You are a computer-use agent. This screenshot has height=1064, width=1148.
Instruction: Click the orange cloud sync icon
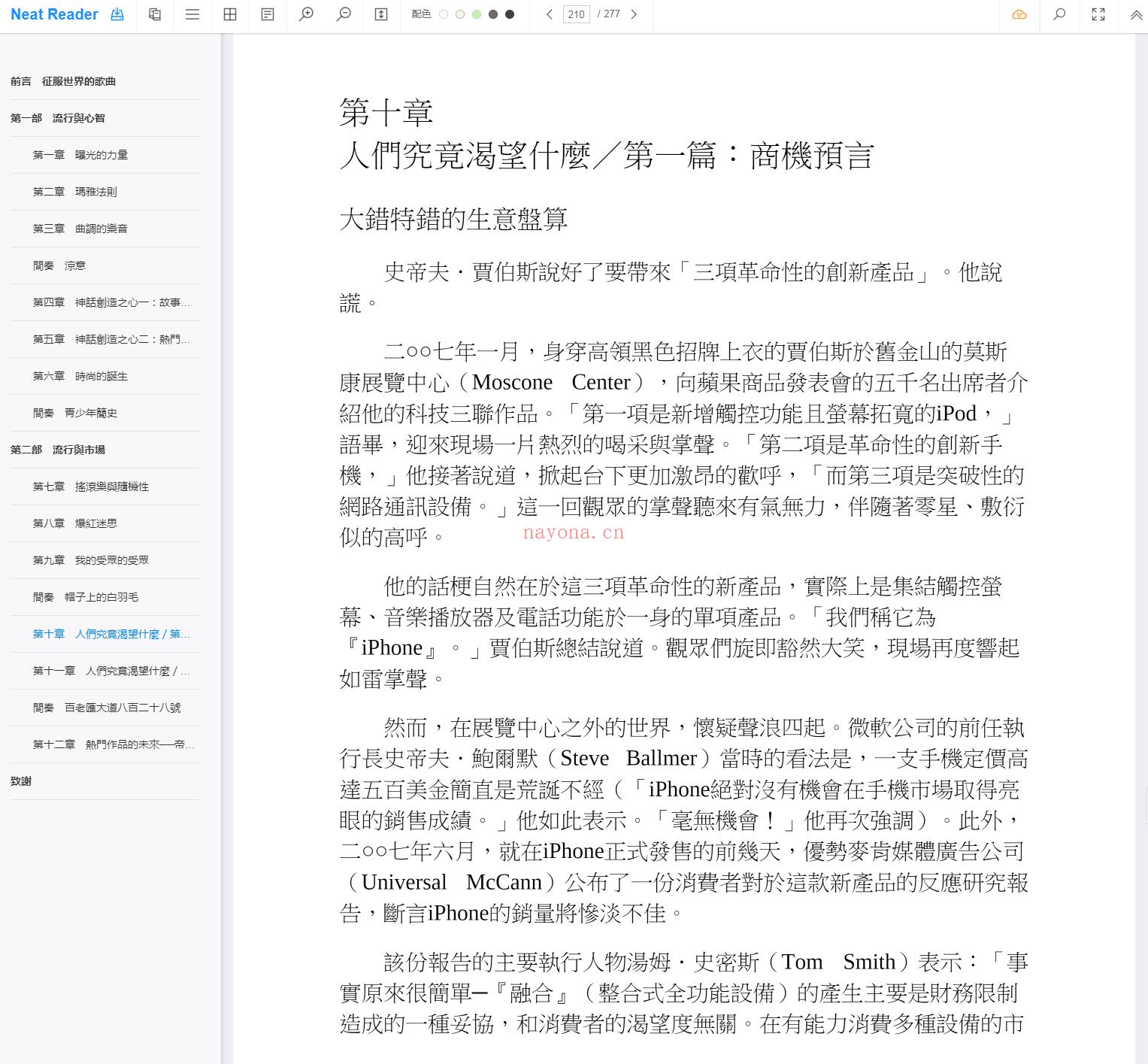[x=1019, y=14]
